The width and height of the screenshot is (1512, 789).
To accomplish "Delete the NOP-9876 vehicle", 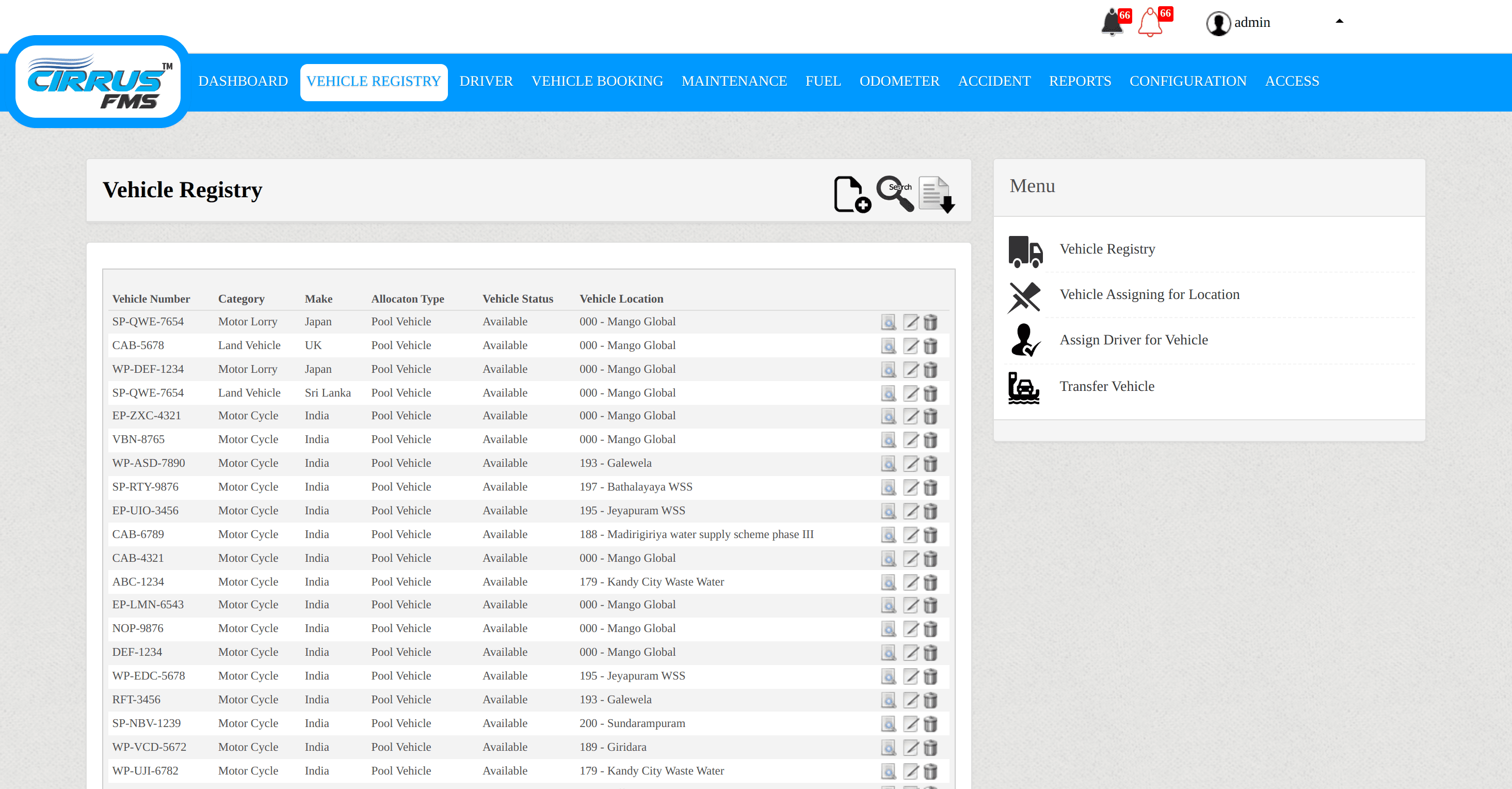I will pos(930,629).
